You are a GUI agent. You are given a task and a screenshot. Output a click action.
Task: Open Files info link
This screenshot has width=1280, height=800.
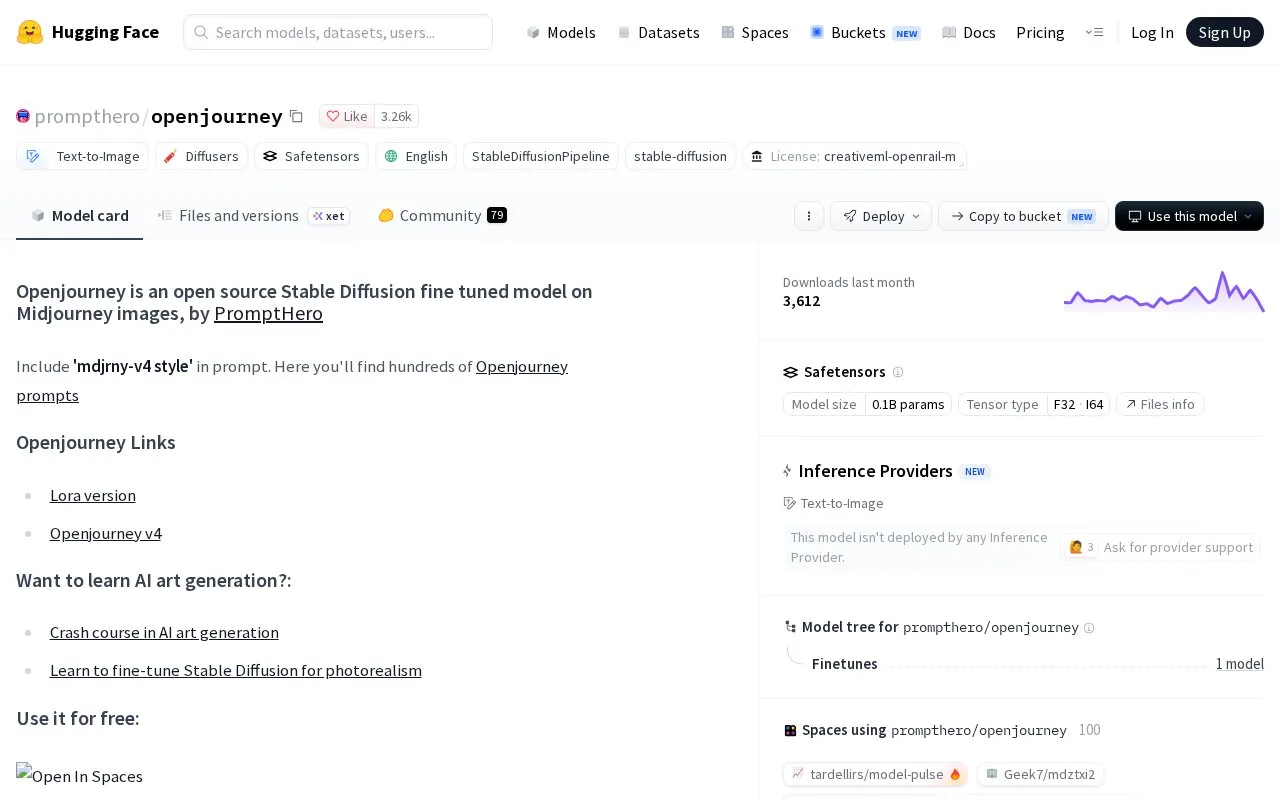point(1160,404)
